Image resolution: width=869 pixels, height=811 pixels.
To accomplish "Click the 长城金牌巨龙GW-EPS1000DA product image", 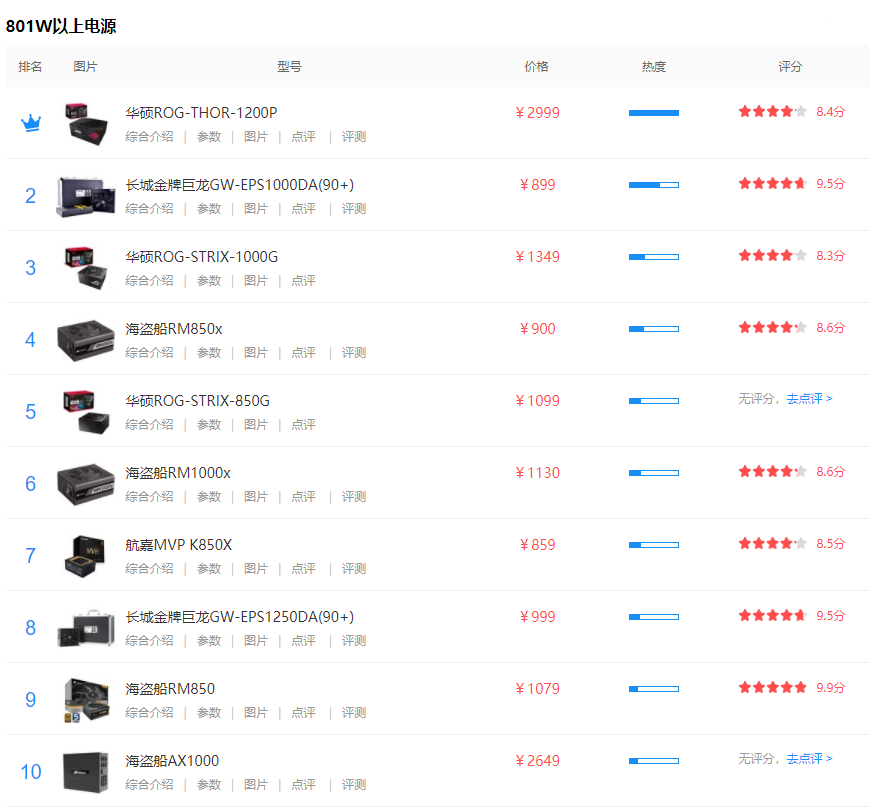I will point(86,196).
